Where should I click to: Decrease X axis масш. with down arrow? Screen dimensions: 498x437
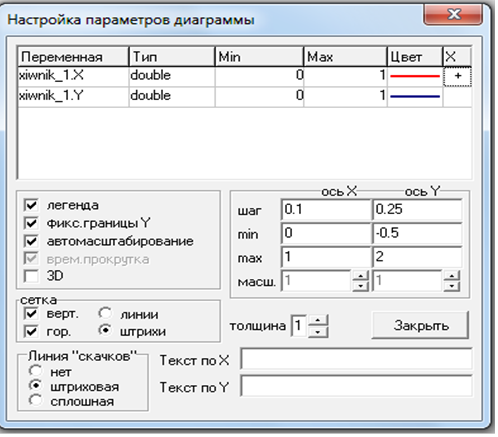coord(361,286)
